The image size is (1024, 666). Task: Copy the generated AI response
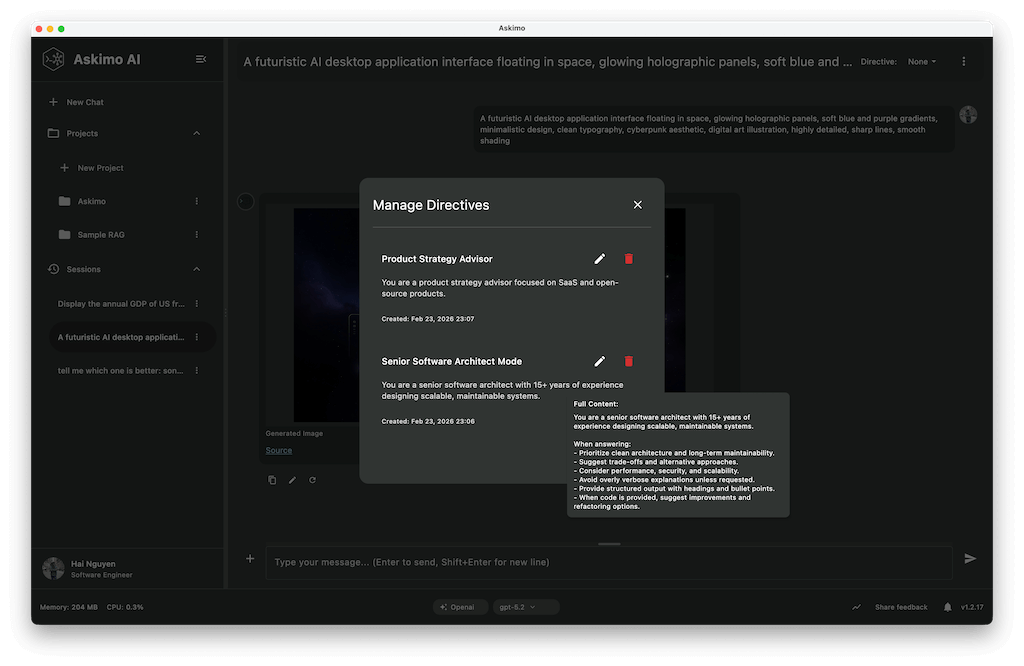[271, 480]
